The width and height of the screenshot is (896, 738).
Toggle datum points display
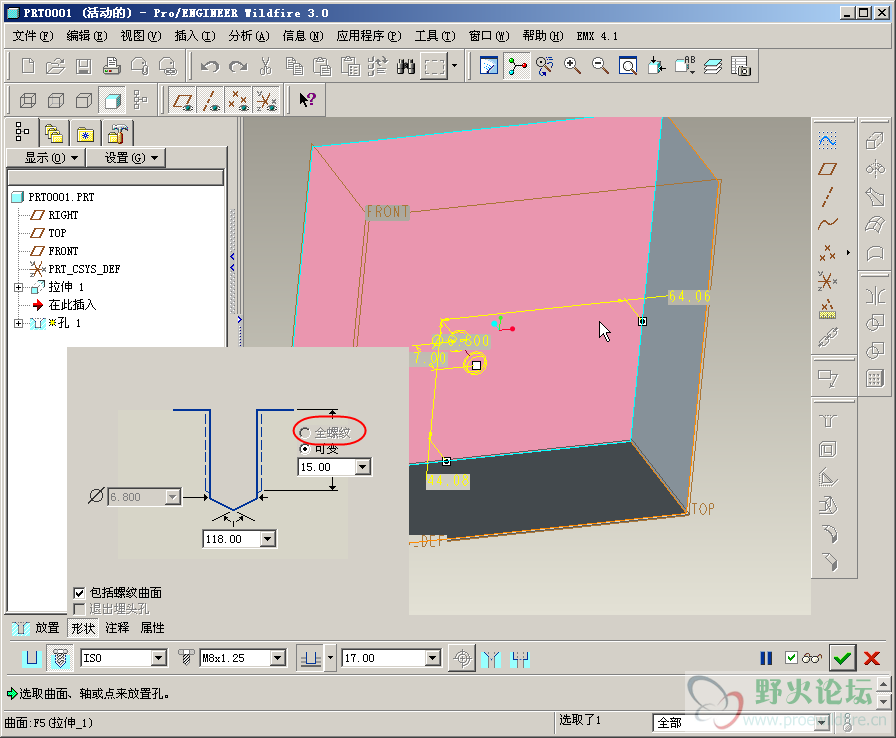pos(239,101)
